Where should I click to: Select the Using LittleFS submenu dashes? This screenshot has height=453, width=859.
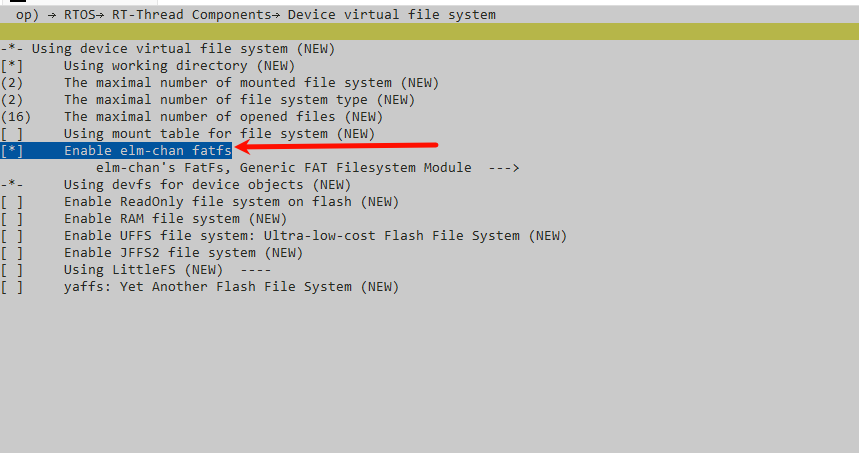coord(256,269)
